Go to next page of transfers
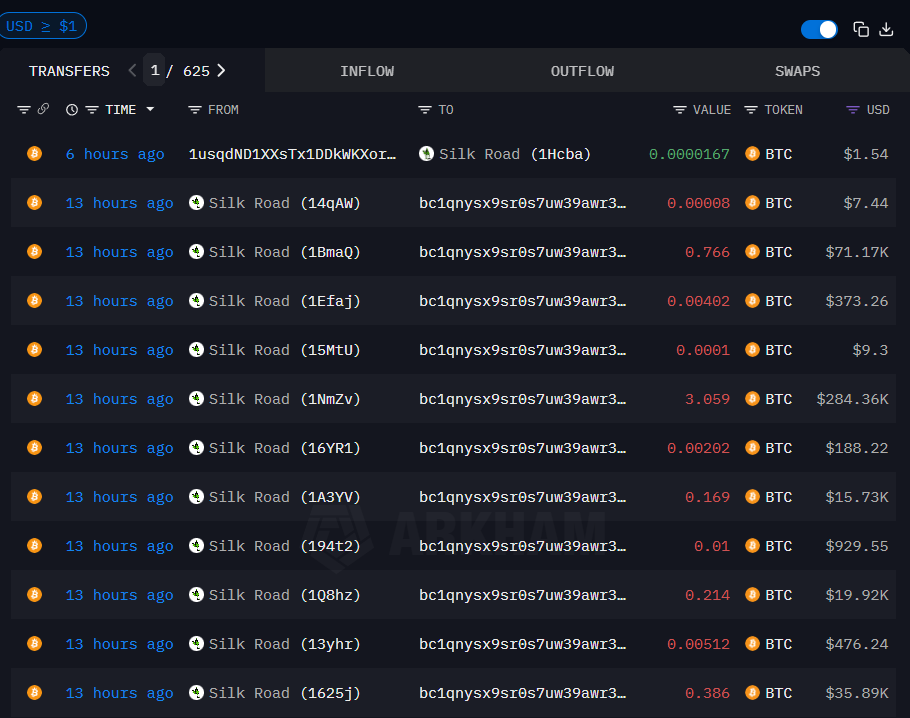910x718 pixels. coord(221,71)
